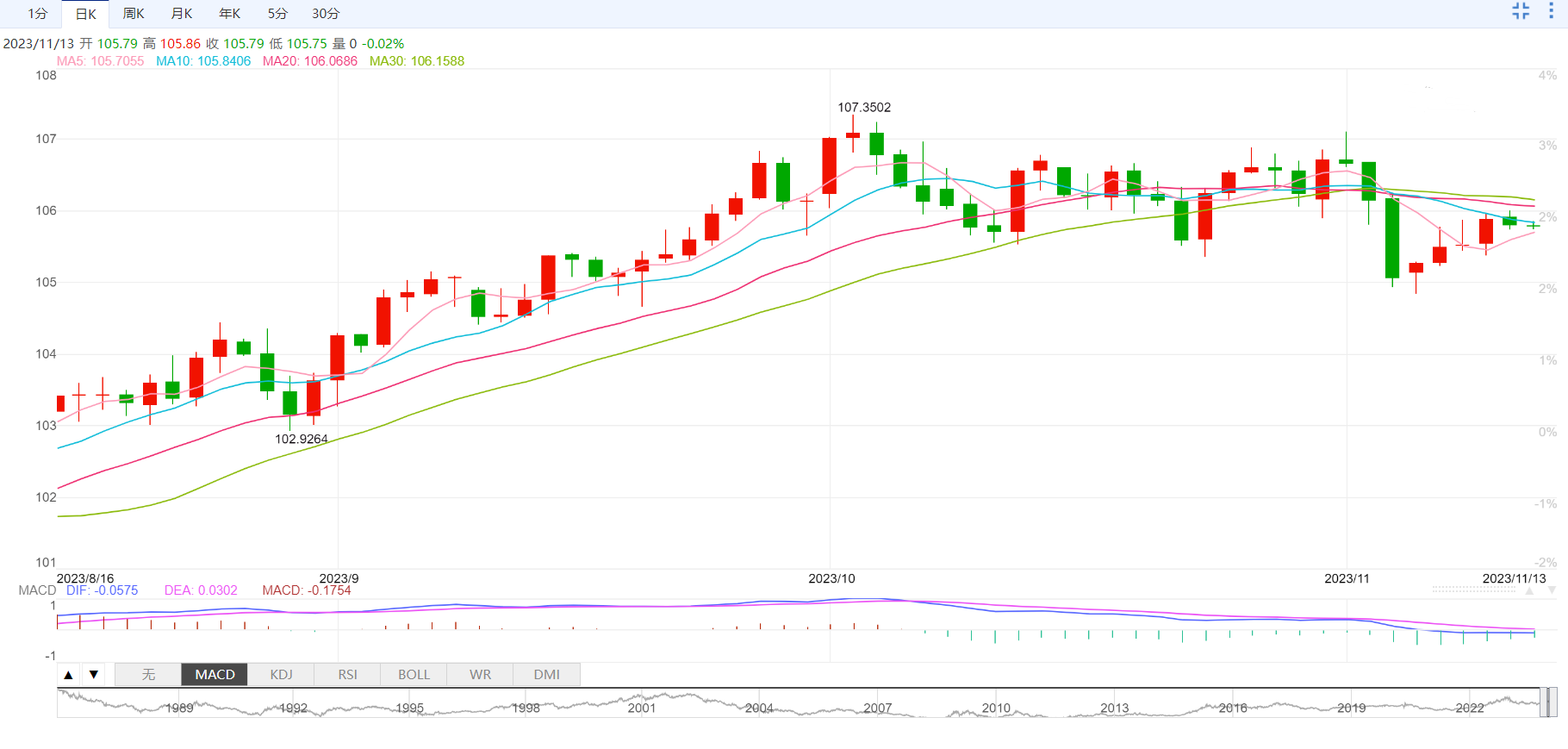Show the RSI indicator
This screenshot has height=749, width=1568.
[347, 675]
